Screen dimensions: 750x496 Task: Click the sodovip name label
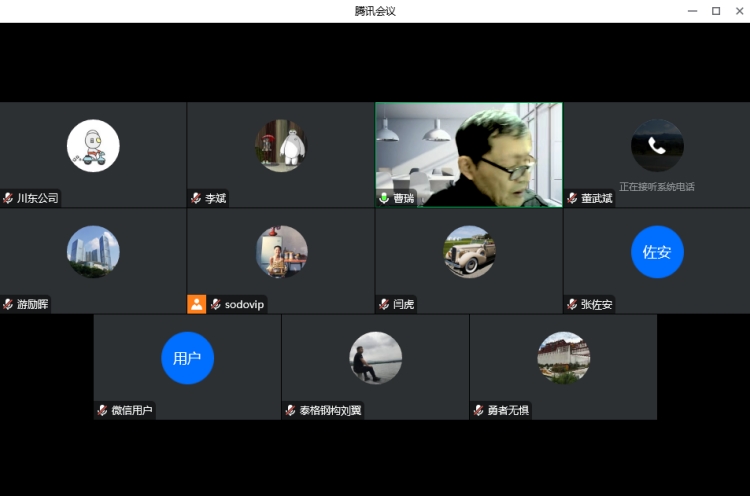point(244,304)
